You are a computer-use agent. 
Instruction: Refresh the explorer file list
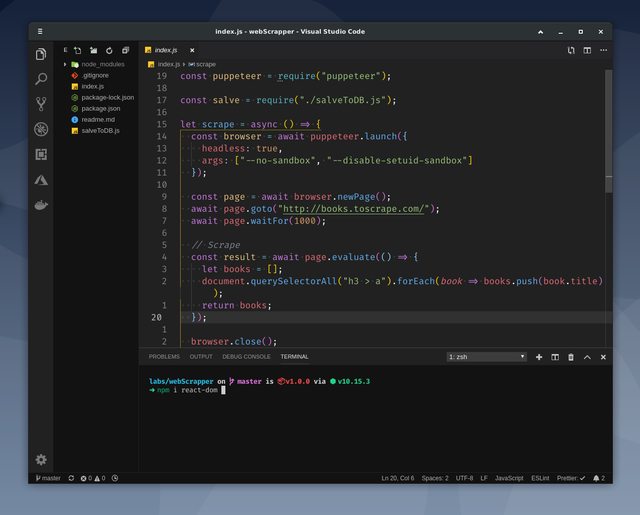tap(109, 49)
